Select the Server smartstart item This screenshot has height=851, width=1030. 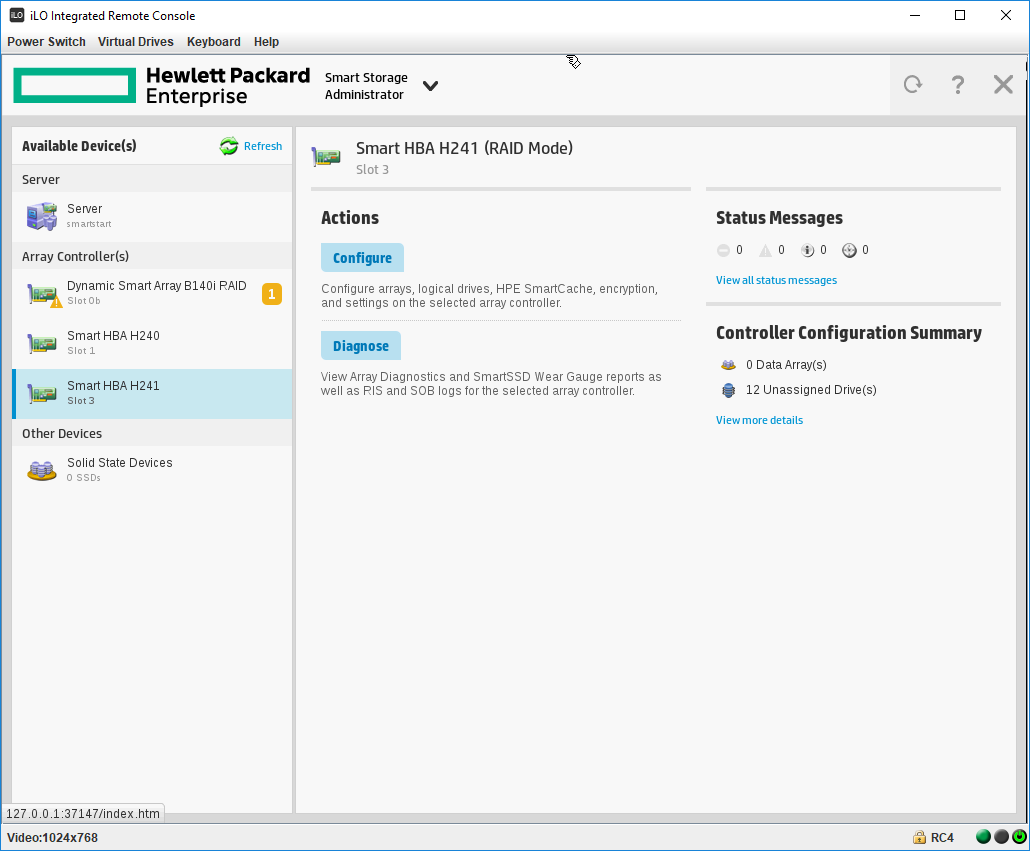click(152, 216)
